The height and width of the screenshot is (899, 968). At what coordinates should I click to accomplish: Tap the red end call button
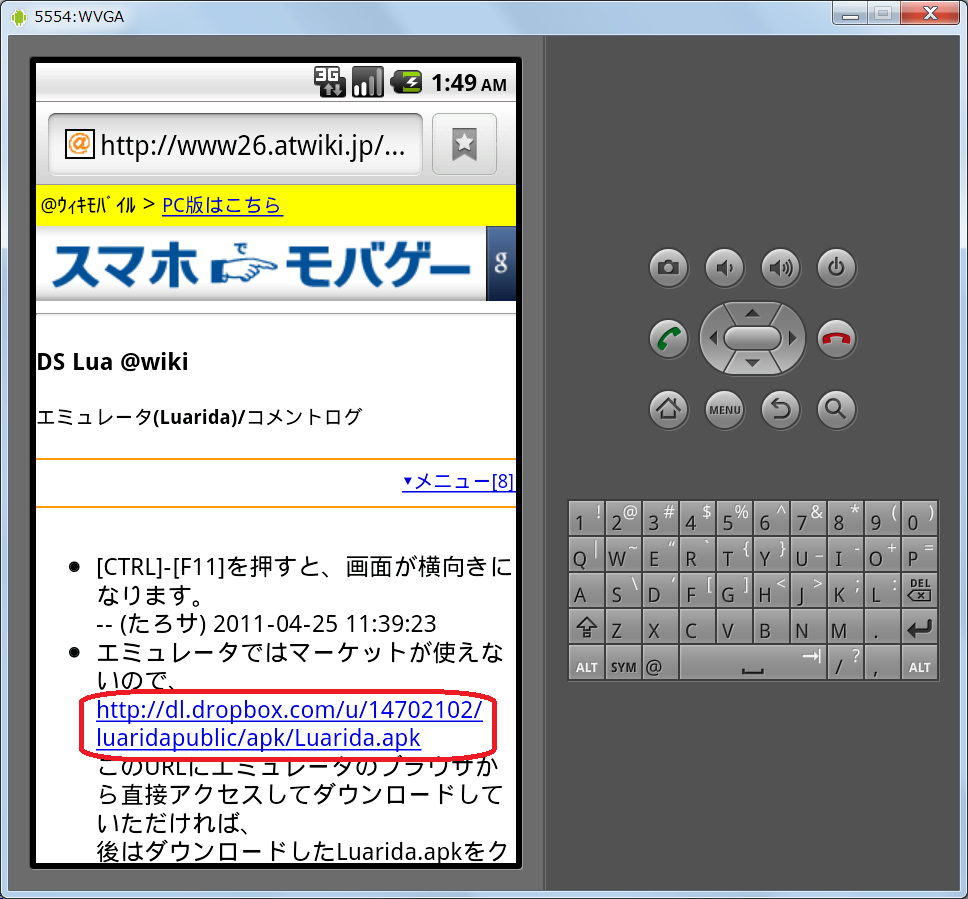coord(837,339)
